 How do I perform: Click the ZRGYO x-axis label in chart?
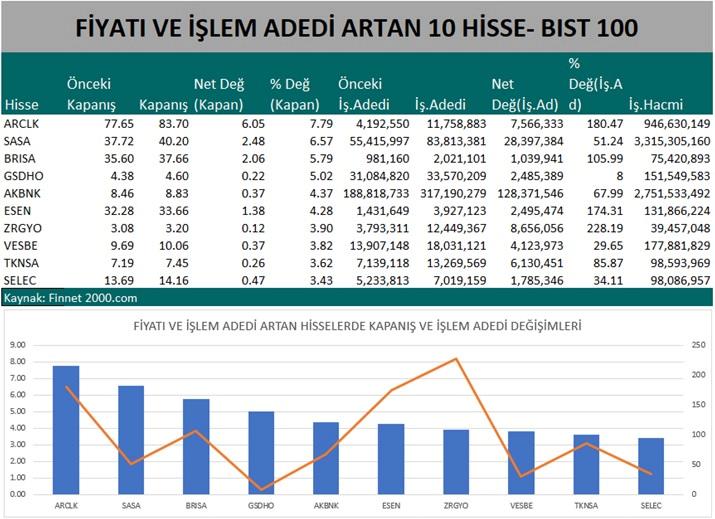[x=456, y=506]
